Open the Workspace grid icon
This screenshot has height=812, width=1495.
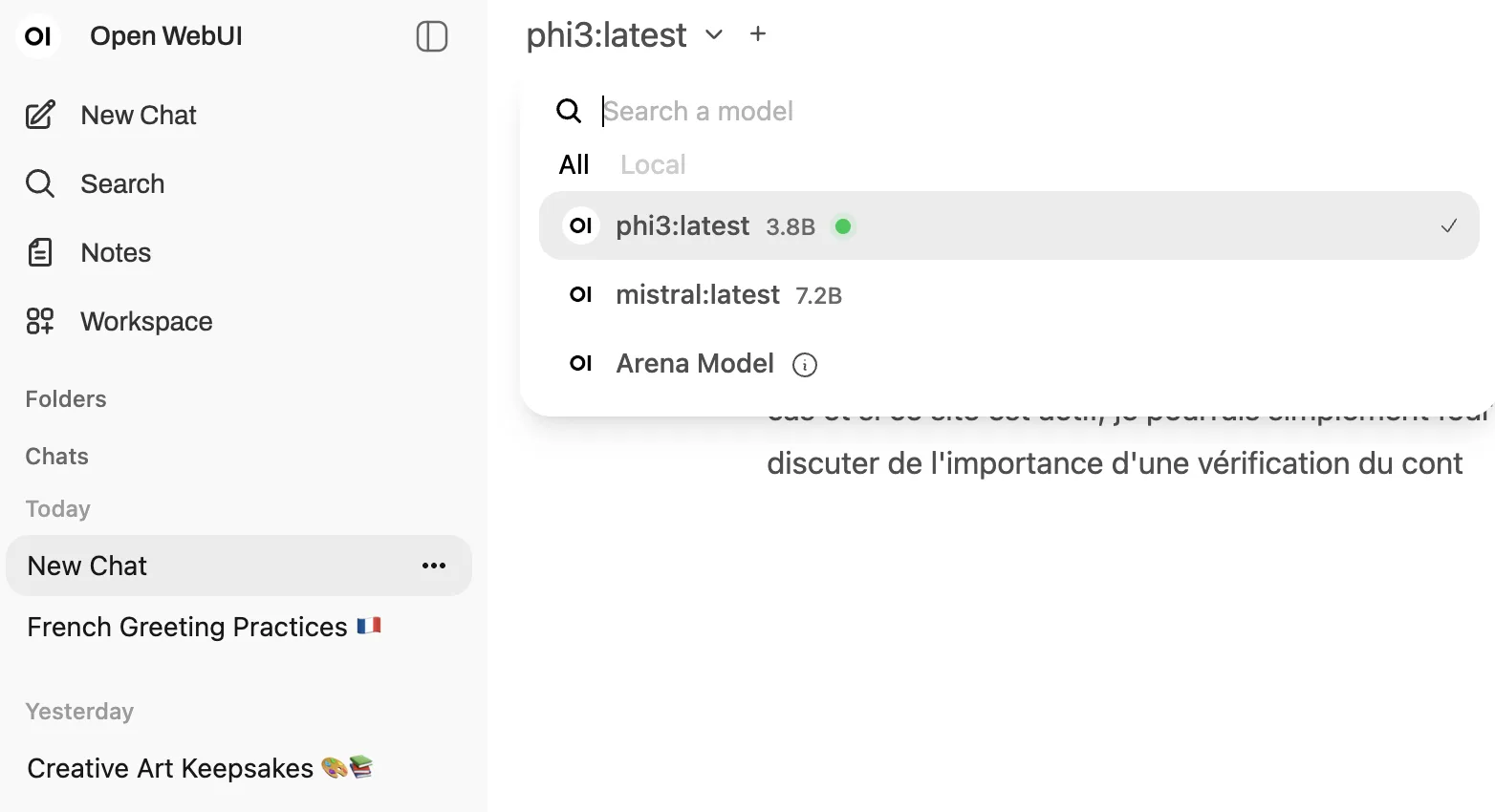click(x=40, y=322)
